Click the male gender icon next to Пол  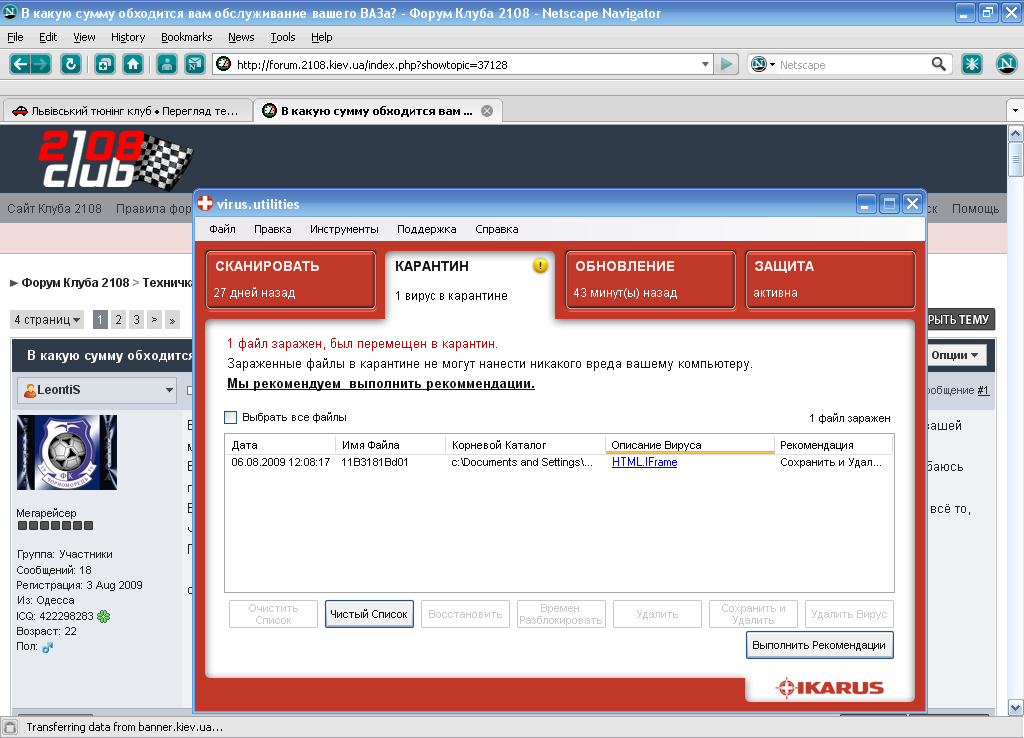click(x=47, y=647)
